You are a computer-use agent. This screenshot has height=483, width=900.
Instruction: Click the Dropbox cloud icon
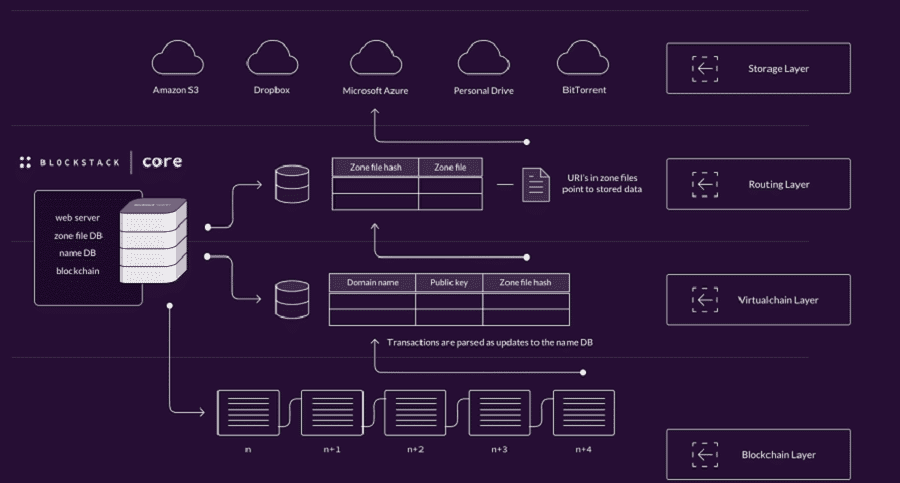[x=272, y=57]
